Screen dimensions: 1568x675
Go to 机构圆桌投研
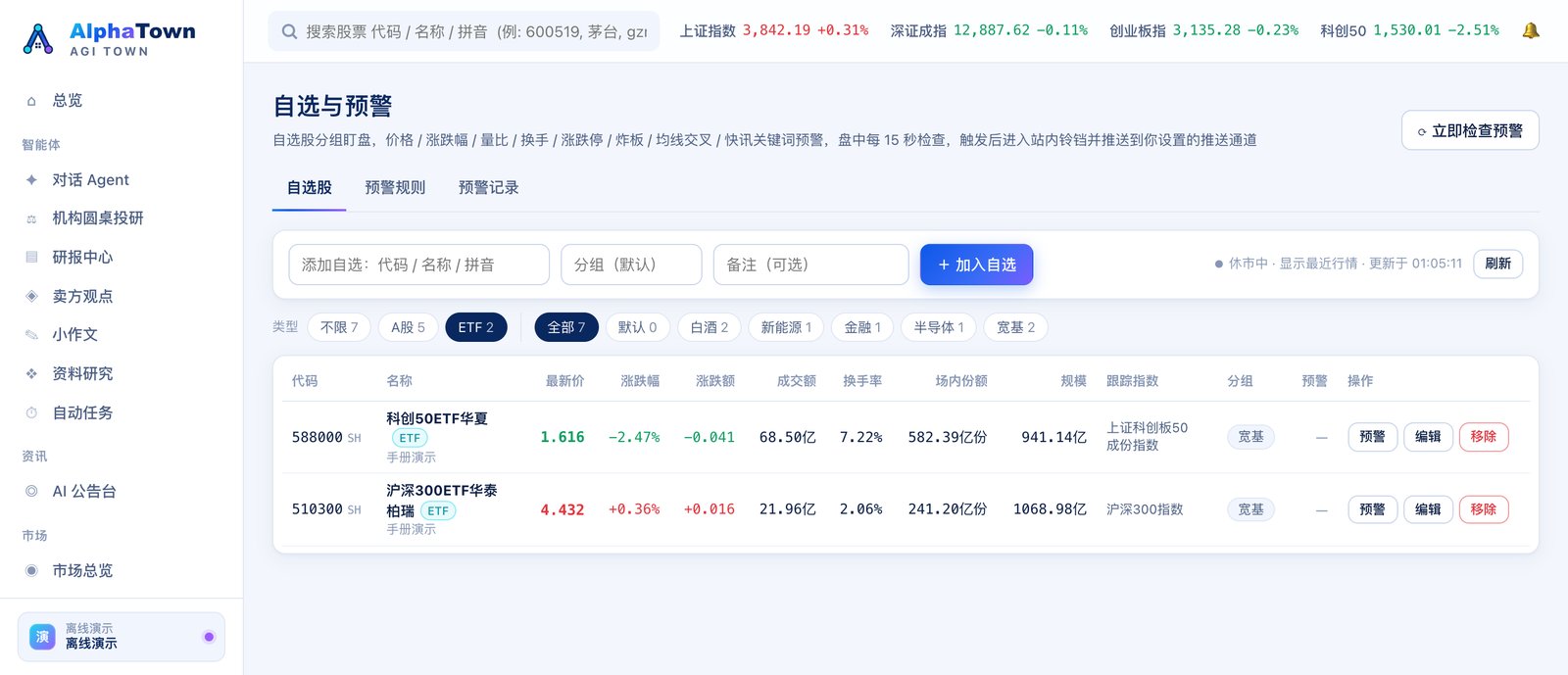pos(122,218)
